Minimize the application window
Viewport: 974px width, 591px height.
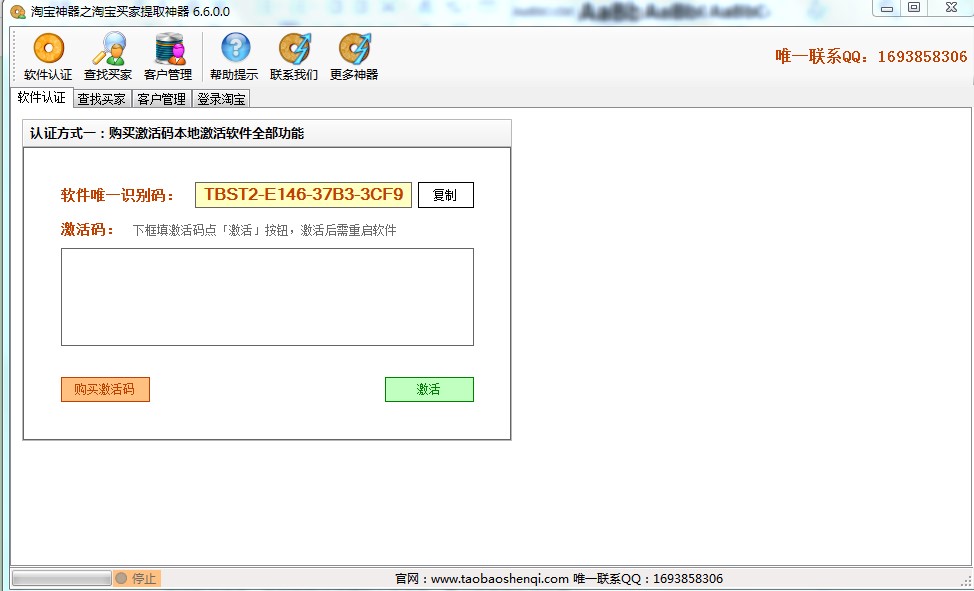click(x=887, y=8)
